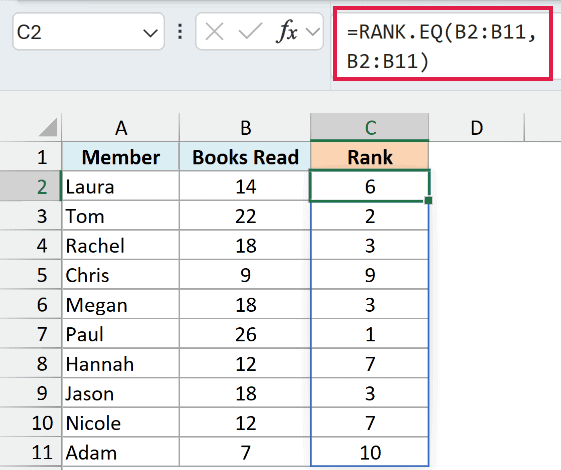
Task: Click the fill handle of cell C2
Action: [428, 200]
